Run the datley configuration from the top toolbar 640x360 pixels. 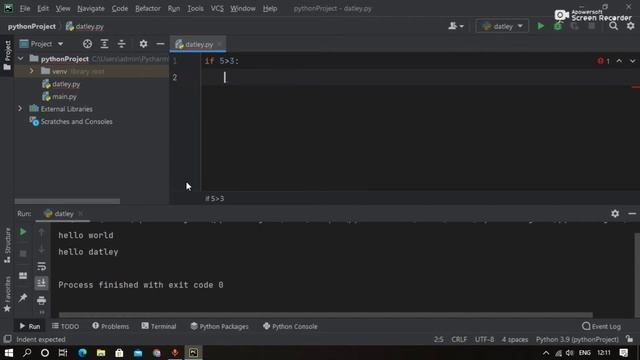[x=540, y=26]
